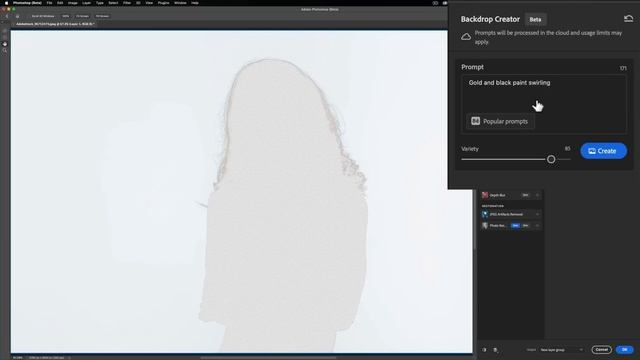Select the Hand tool in left toolbar
This screenshot has width=640, height=360.
tap(5, 44)
